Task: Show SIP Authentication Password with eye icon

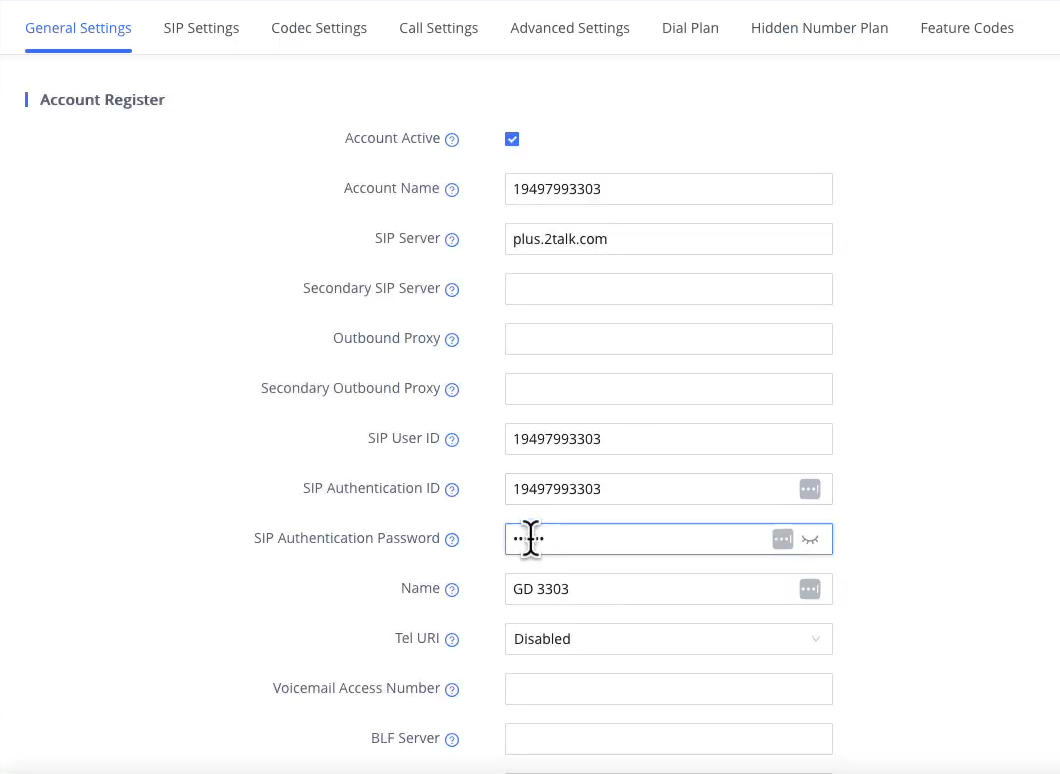Action: point(810,539)
